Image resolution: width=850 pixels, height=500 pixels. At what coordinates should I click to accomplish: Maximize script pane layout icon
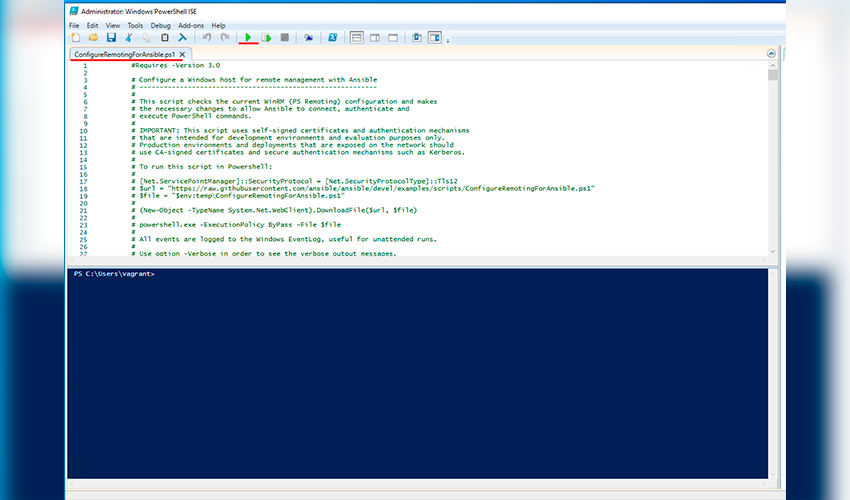(x=393, y=37)
